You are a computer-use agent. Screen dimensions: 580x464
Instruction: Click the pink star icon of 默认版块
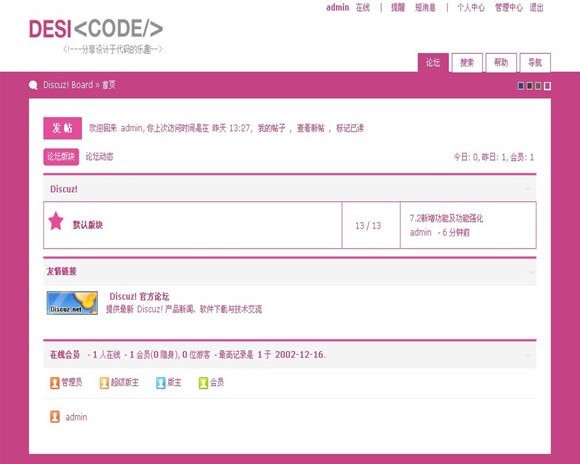56,221
